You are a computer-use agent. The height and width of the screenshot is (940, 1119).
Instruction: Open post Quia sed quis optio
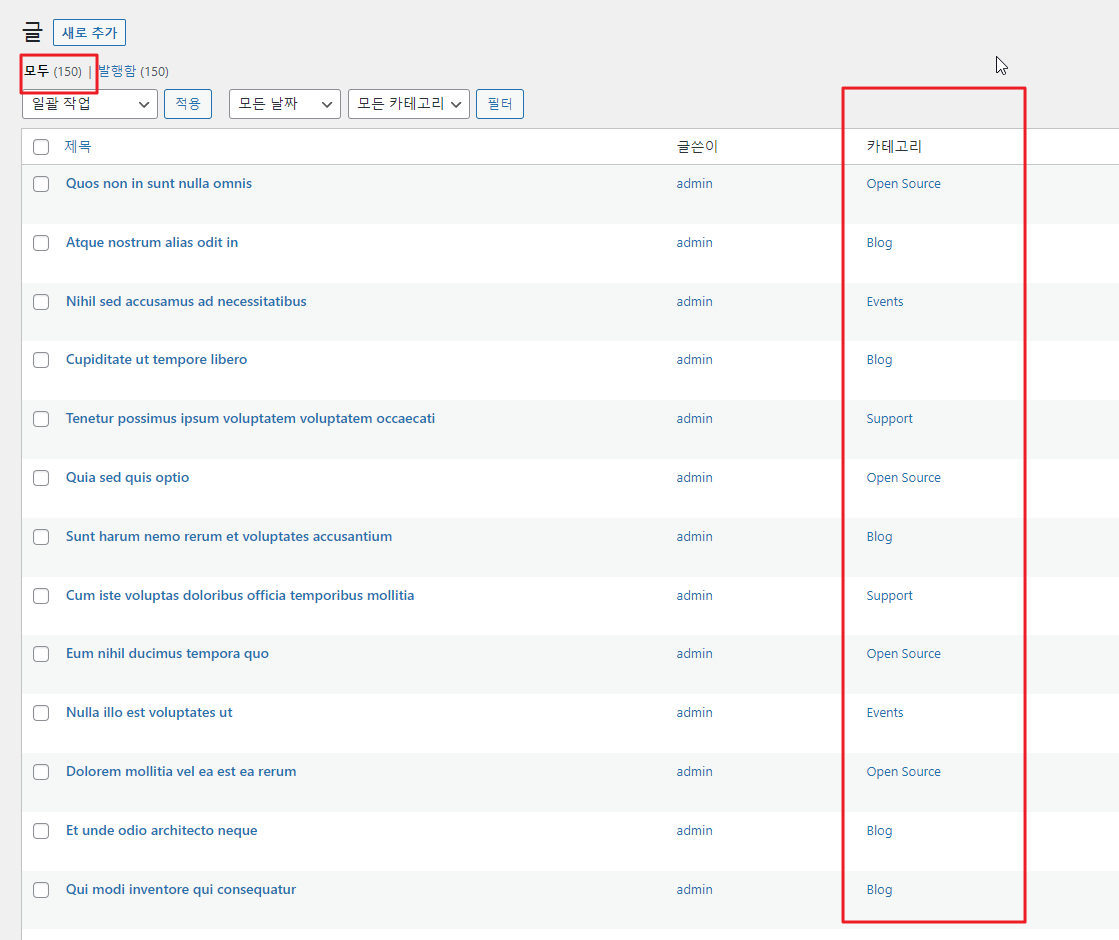coord(128,477)
